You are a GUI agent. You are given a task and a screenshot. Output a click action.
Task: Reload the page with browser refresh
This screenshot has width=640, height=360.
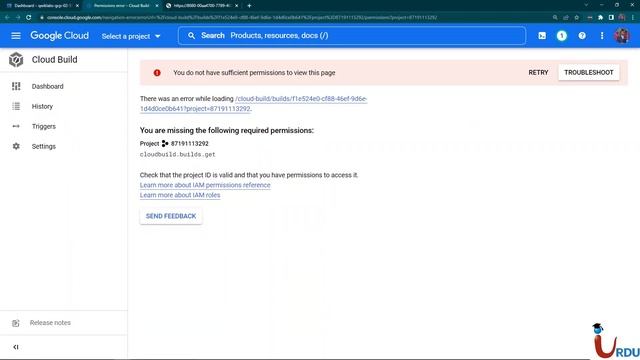click(29, 18)
